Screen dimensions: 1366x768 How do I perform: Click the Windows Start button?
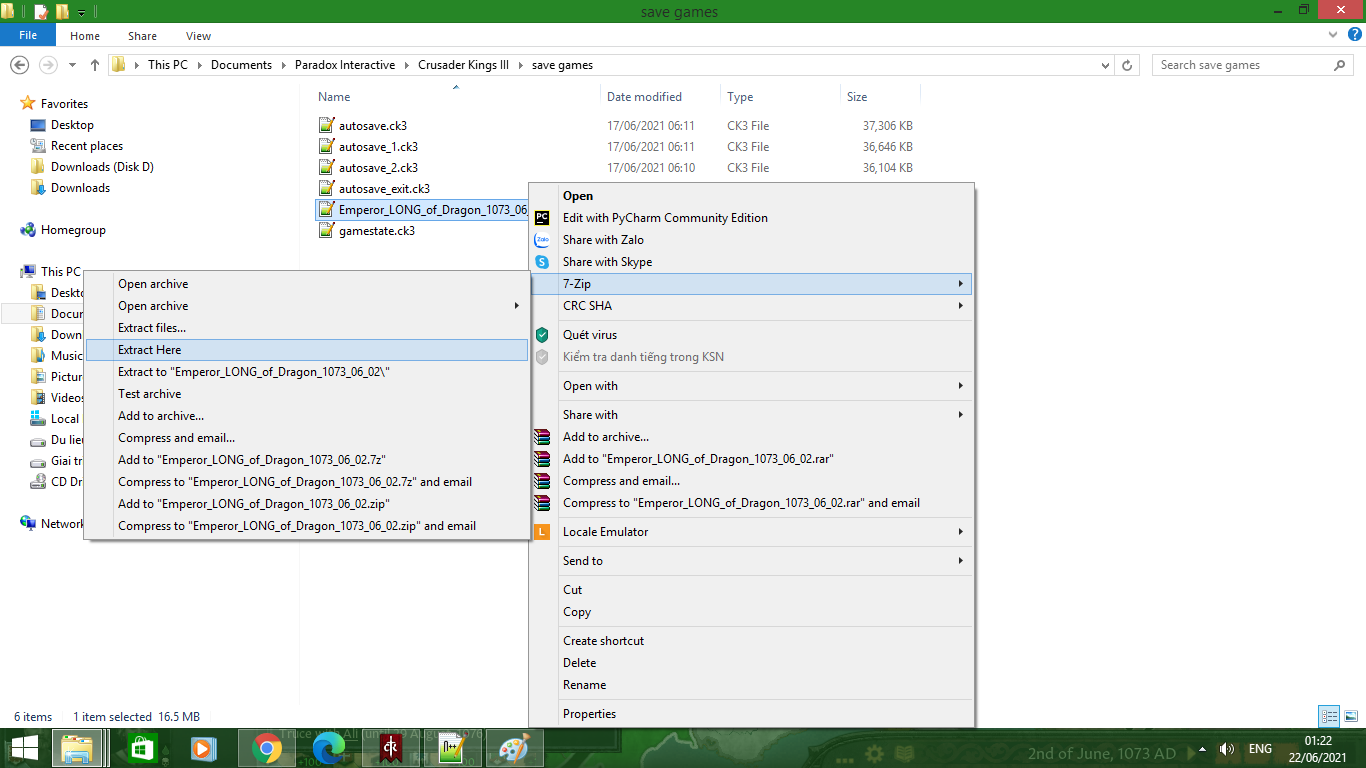[x=24, y=748]
